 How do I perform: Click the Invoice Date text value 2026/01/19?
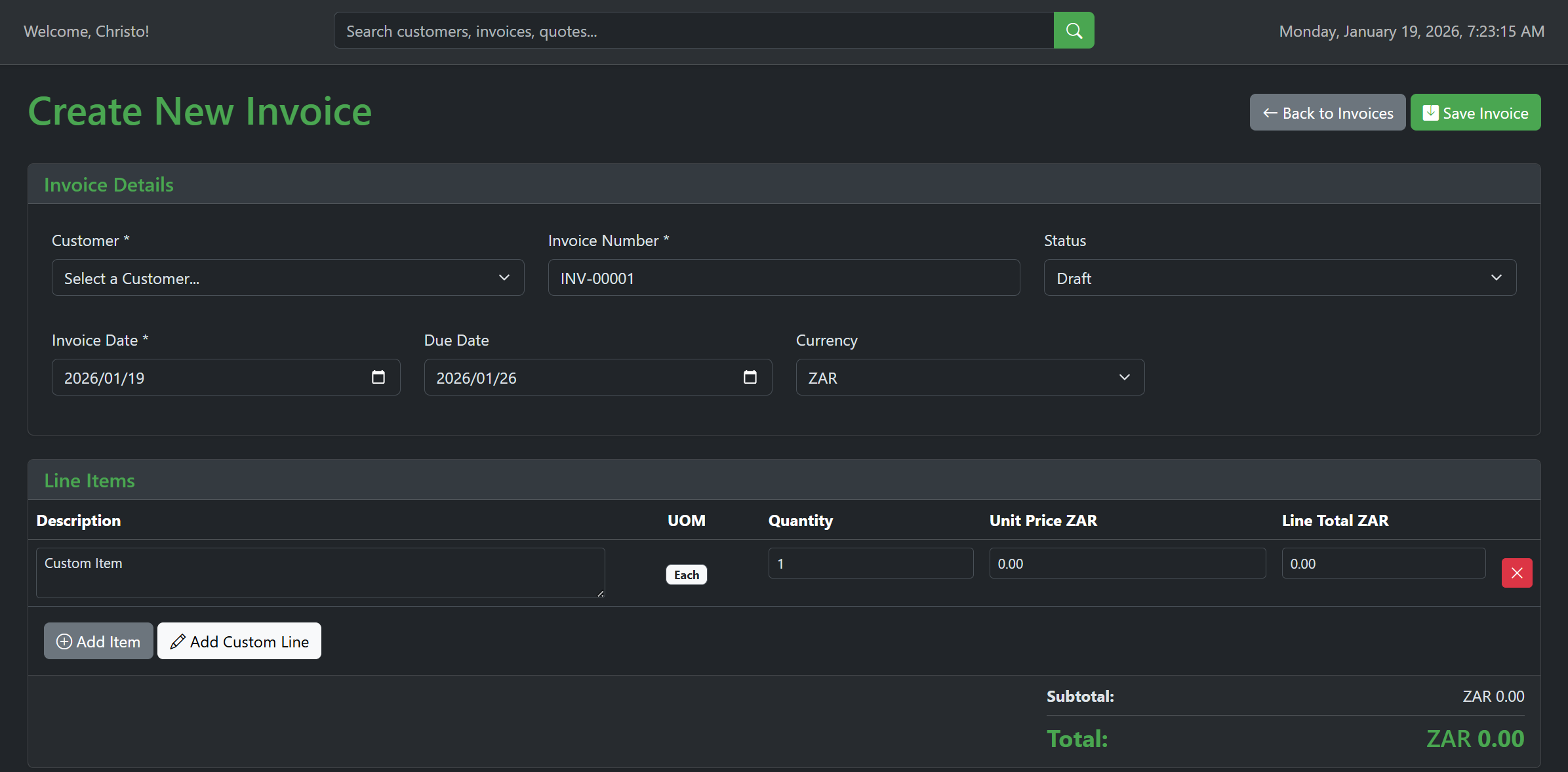(x=105, y=378)
